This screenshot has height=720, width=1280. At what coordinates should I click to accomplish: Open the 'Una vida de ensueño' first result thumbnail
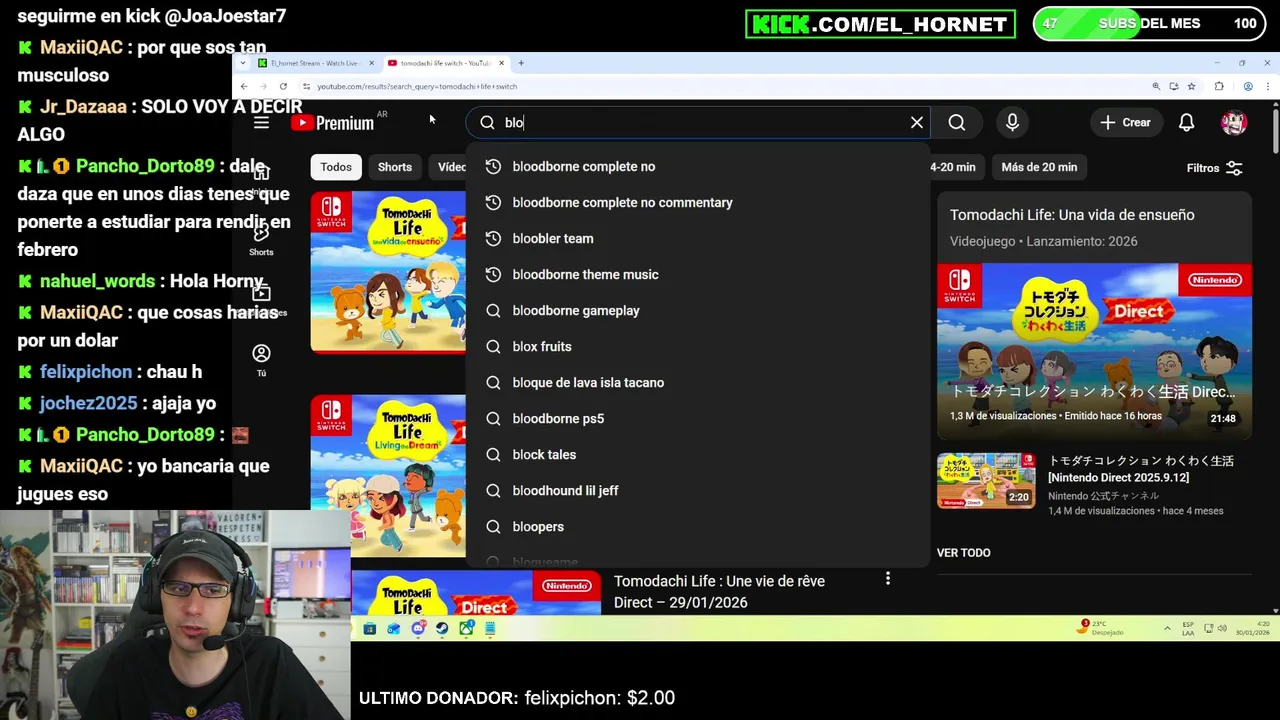click(x=388, y=272)
